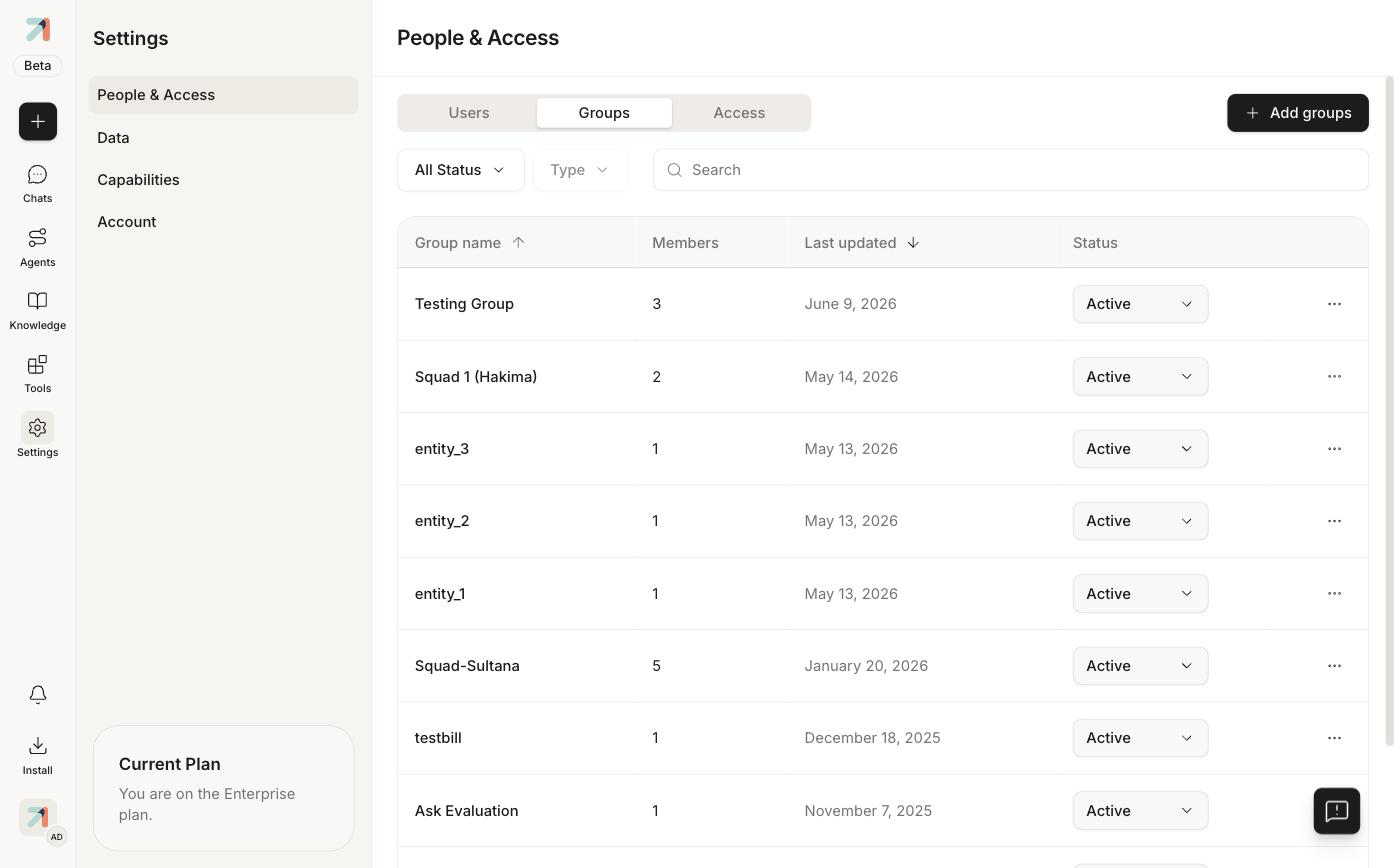Viewport: 1394px width, 868px height.
Task: Click the Beta badge
Action: click(37, 66)
